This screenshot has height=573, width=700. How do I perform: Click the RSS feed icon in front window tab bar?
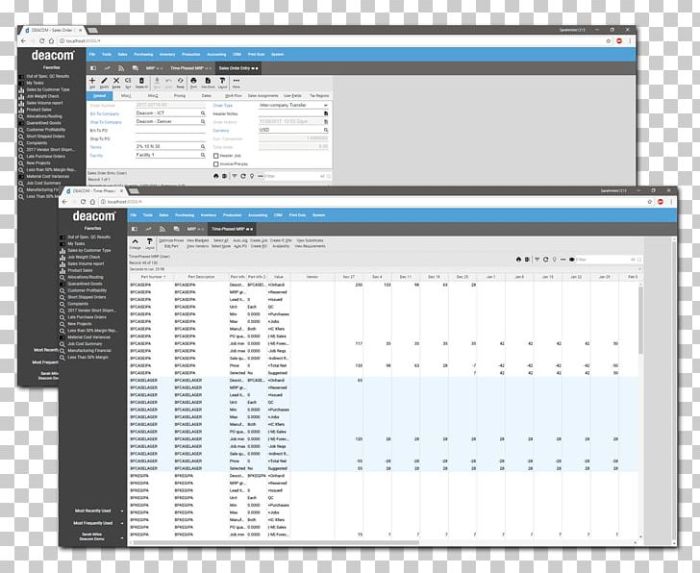[x=162, y=229]
